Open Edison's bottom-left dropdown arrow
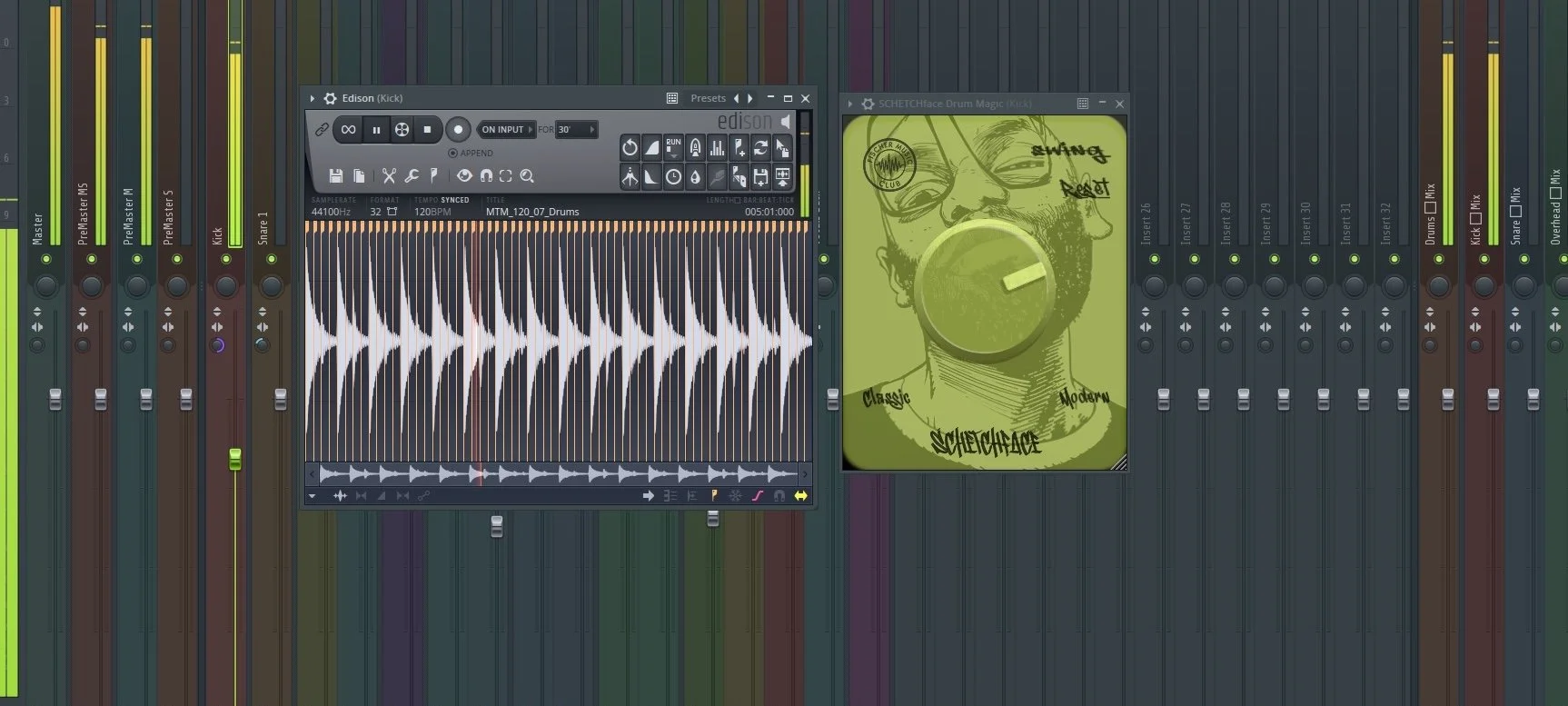1568x706 pixels. tap(313, 496)
